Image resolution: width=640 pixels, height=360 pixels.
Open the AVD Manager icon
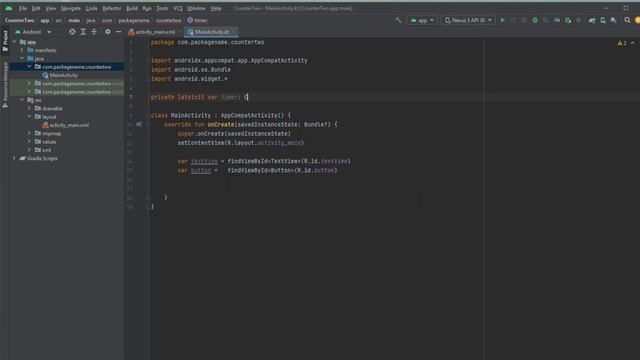pos(603,20)
